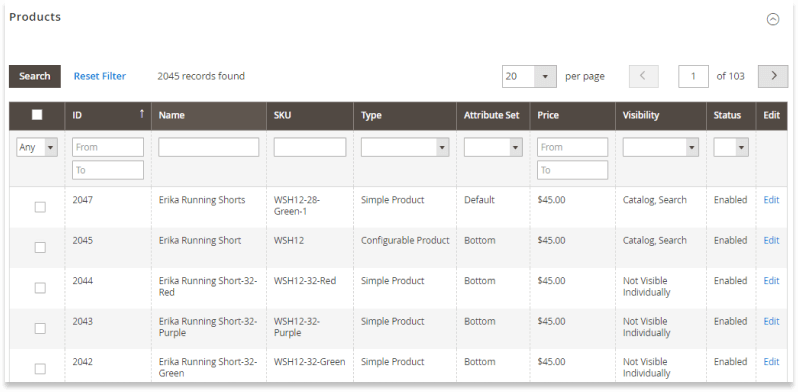798x392 pixels.
Task: Click the previous page arrow
Action: (644, 76)
